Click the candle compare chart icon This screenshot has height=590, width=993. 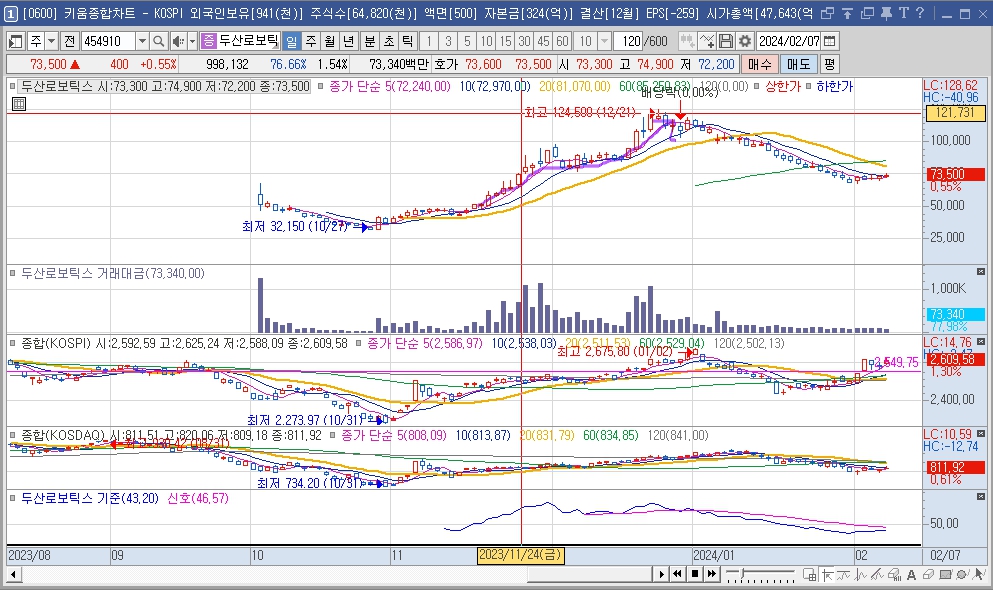[x=687, y=41]
